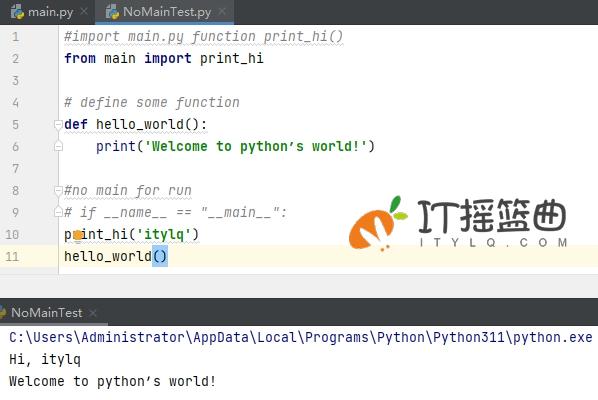Click the comment '#import main.py function print_hi()'
The image size is (598, 400).
(204, 37)
